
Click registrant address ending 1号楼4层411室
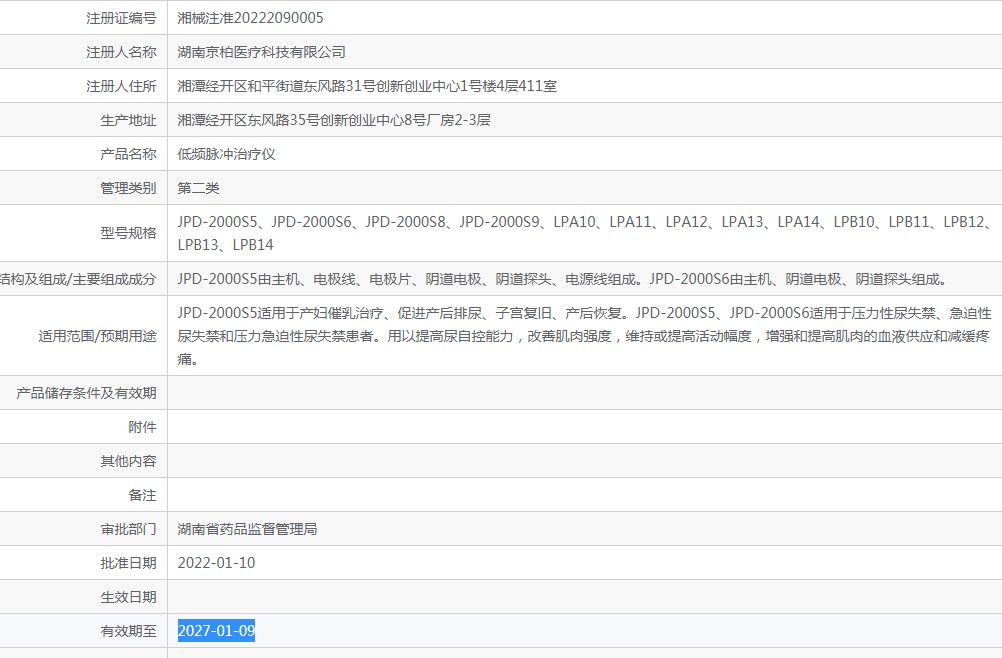[367, 86]
